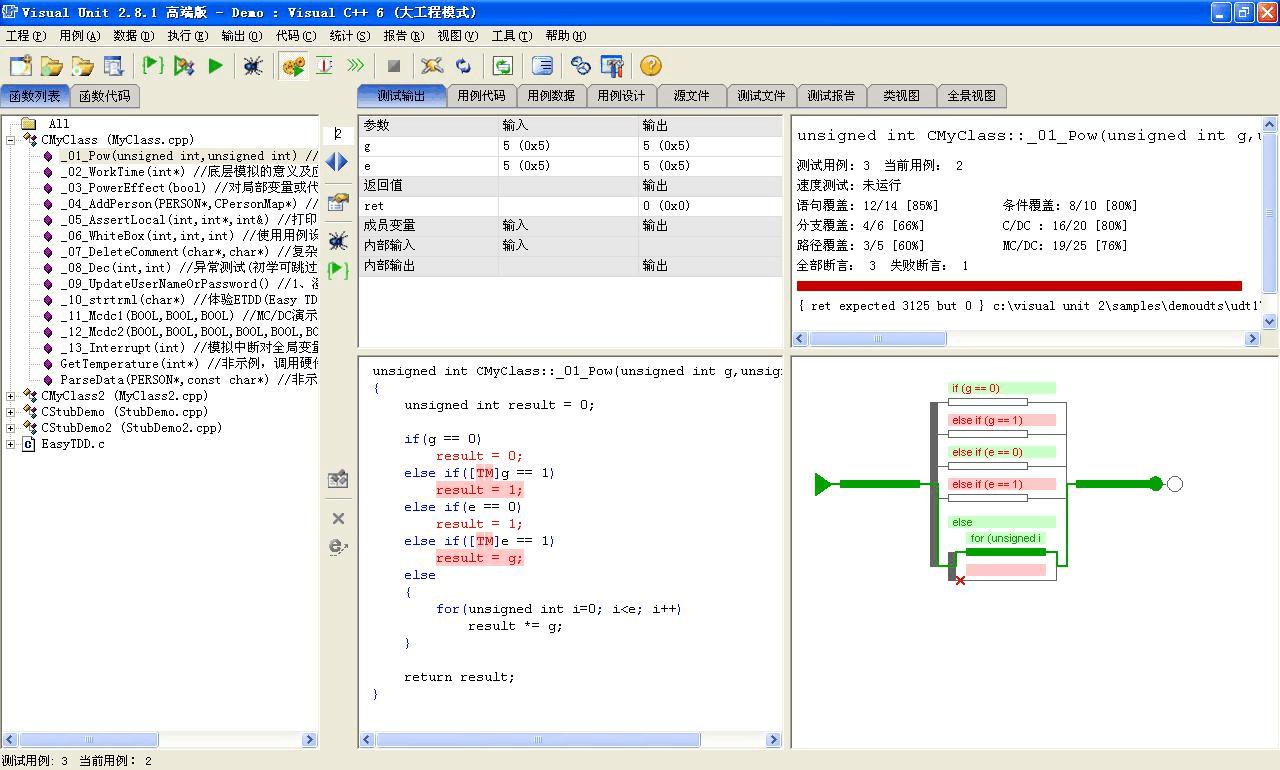Click the 'else if (g == 1)' flowchart node
This screenshot has height=770, width=1280.
pos(1002,421)
